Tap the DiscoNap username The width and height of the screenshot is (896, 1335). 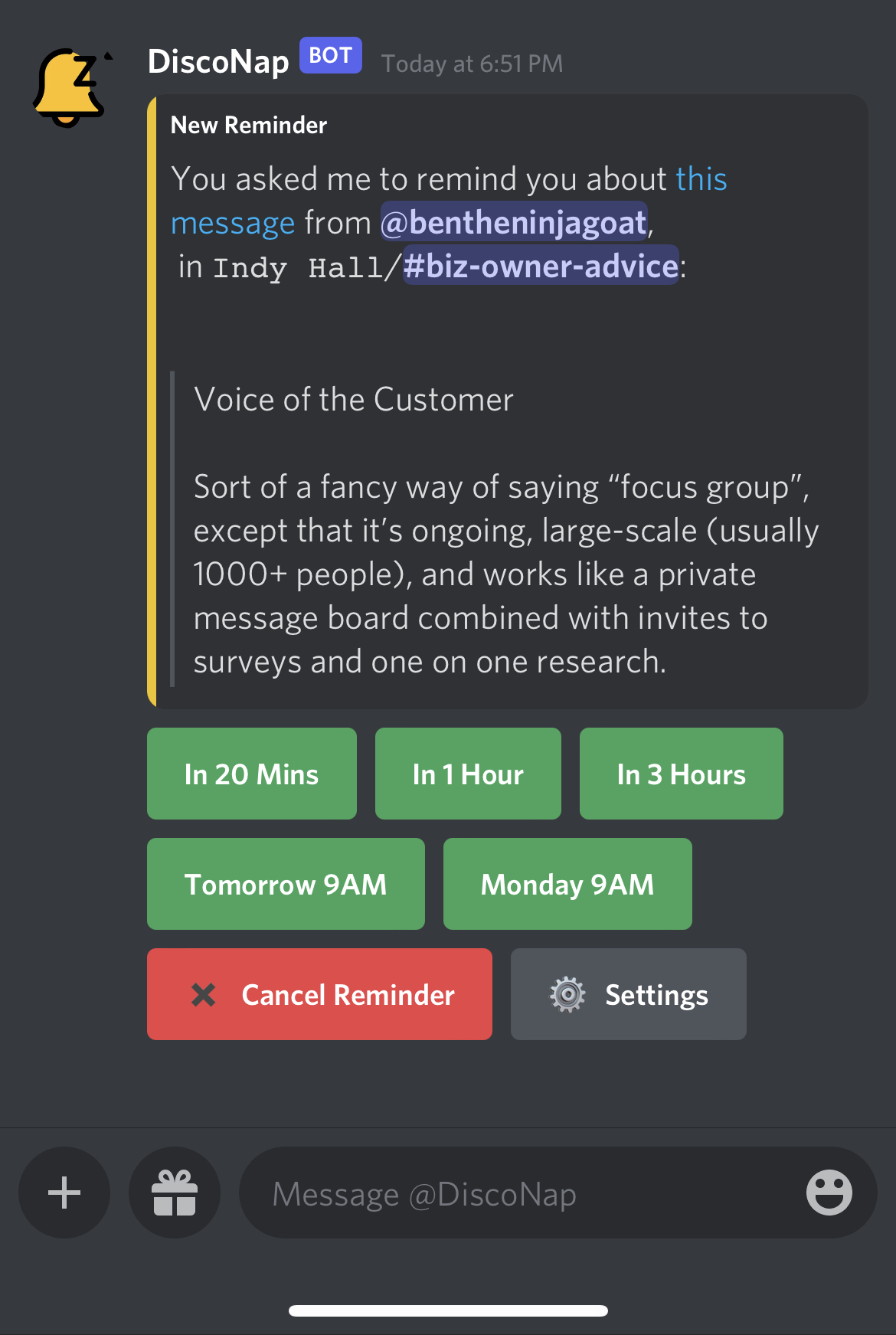point(218,61)
